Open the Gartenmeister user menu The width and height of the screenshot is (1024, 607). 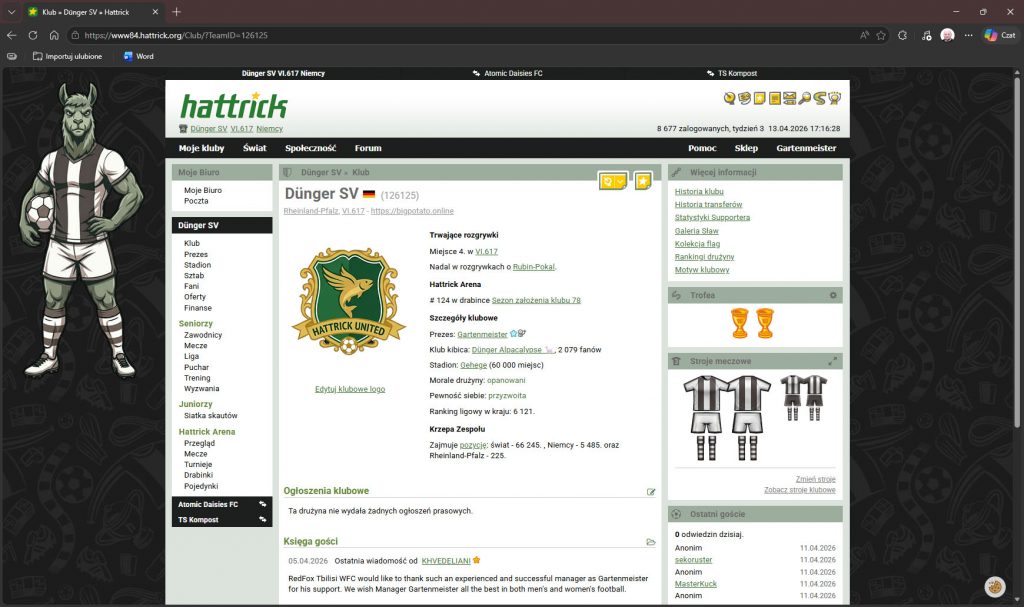pyautogui.click(x=805, y=148)
